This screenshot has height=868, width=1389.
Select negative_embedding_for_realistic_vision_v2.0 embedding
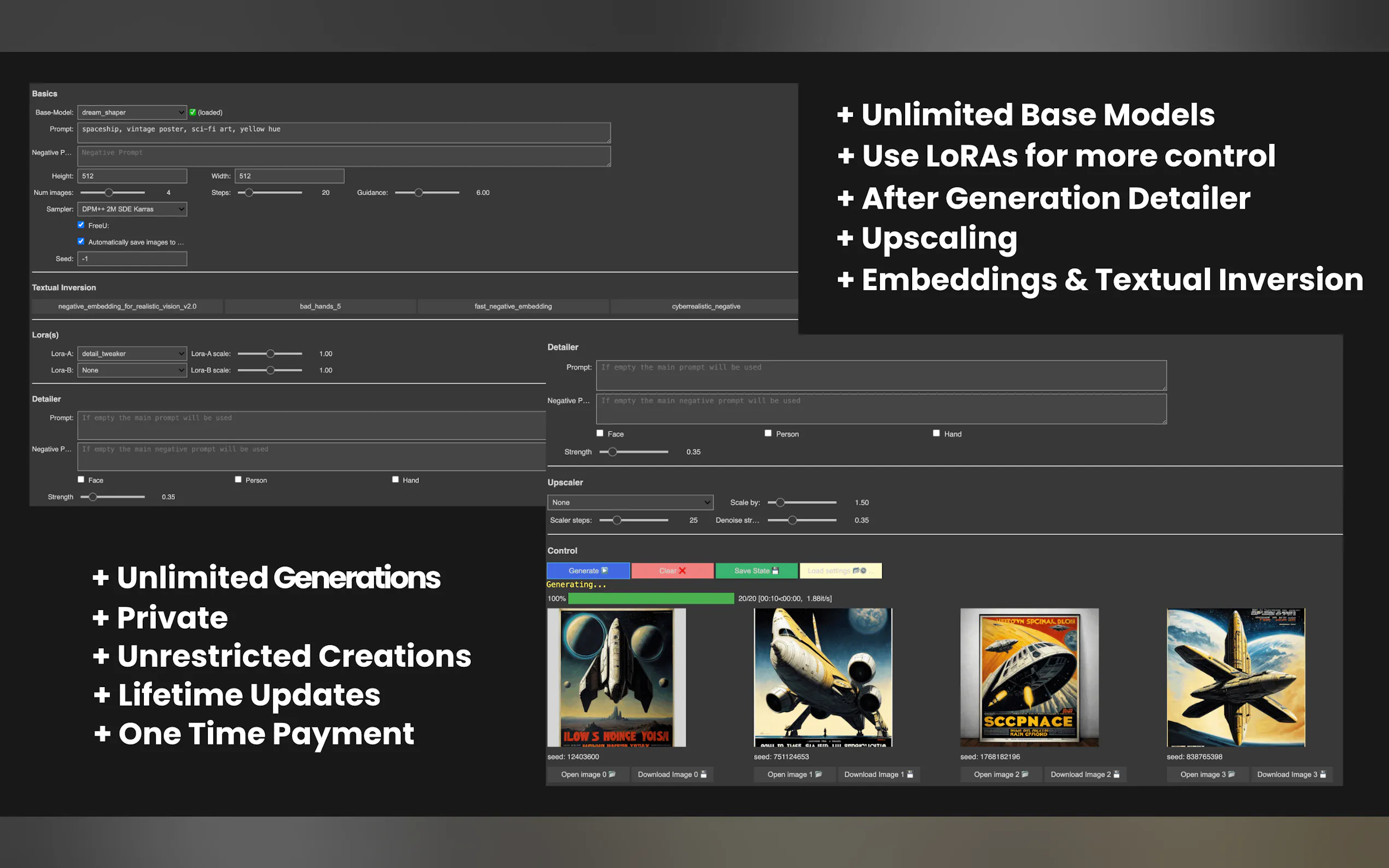[x=127, y=307]
